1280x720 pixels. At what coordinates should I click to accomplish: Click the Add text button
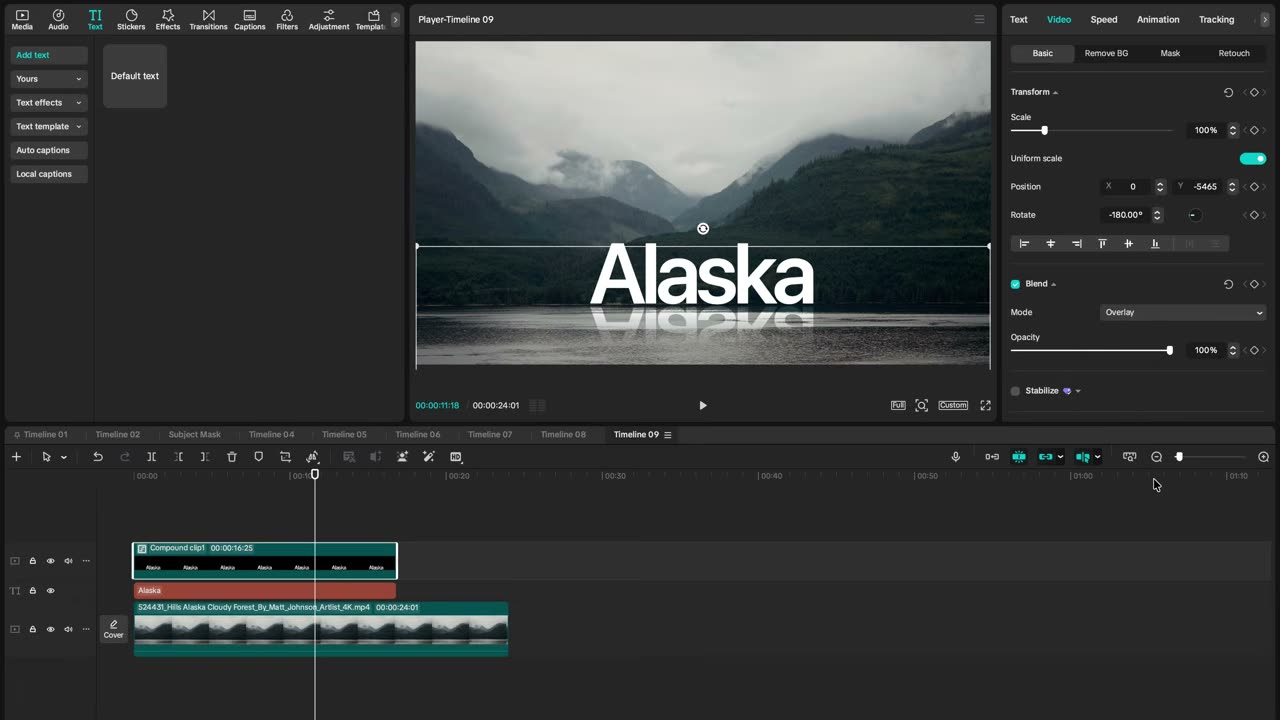[x=49, y=55]
